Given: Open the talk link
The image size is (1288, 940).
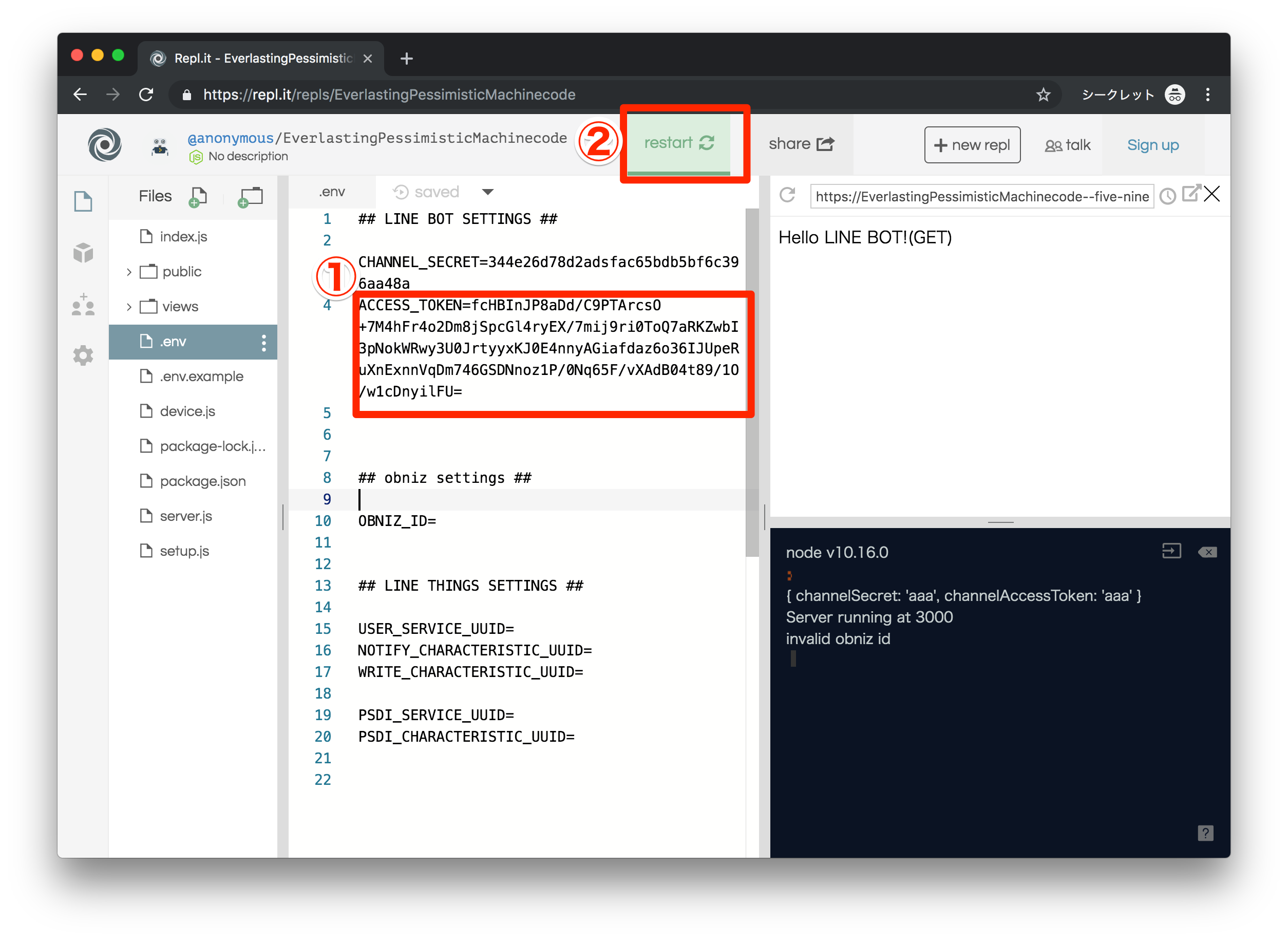Looking at the screenshot, I should coord(1068,146).
